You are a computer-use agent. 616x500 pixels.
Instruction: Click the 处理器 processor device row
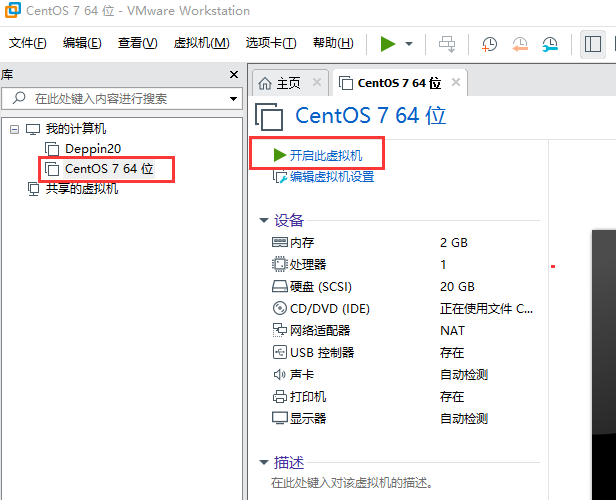[405, 265]
